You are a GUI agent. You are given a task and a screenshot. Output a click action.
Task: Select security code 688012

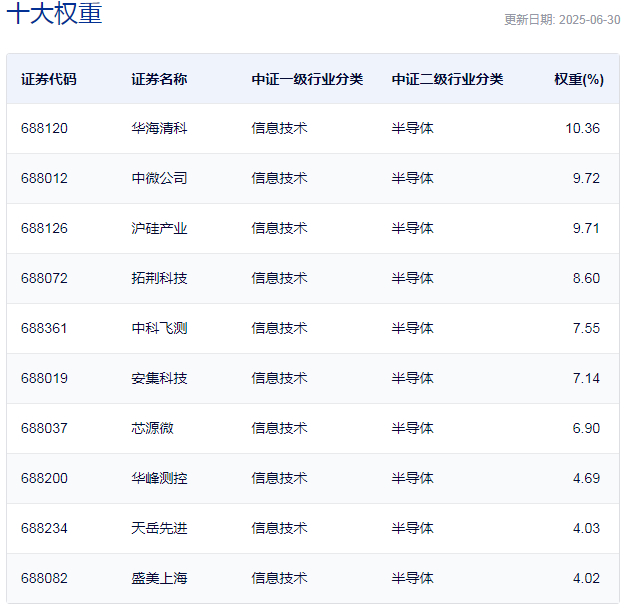(x=44, y=178)
